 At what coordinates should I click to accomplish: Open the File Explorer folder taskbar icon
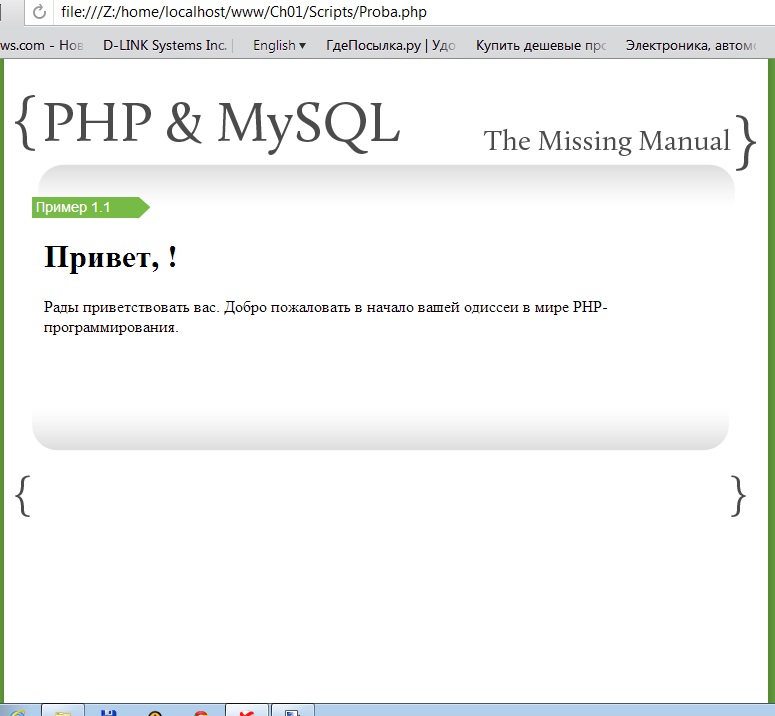tap(63, 711)
